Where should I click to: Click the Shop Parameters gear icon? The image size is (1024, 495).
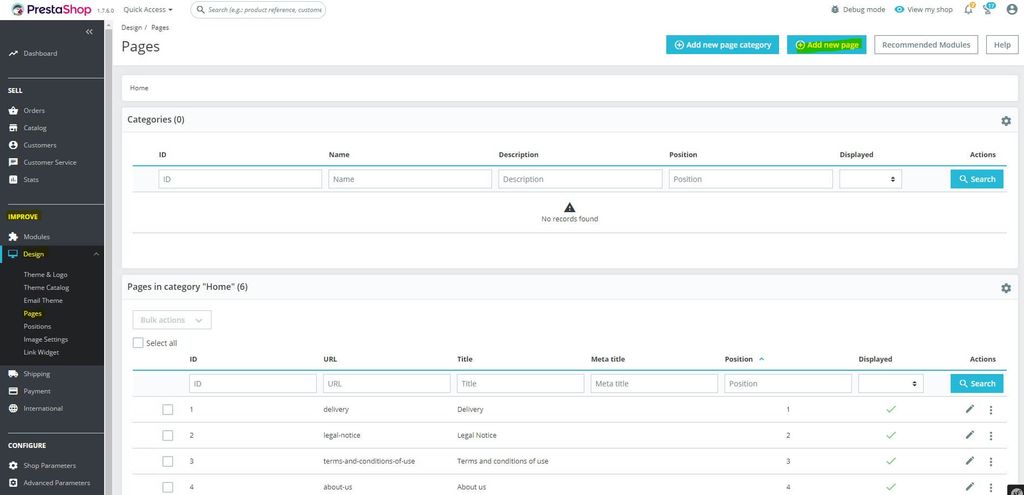click(13, 466)
